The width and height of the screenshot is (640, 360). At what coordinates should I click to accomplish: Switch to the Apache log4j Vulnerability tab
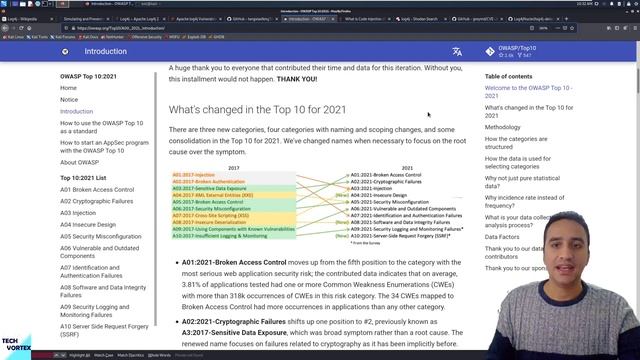(x=196, y=19)
